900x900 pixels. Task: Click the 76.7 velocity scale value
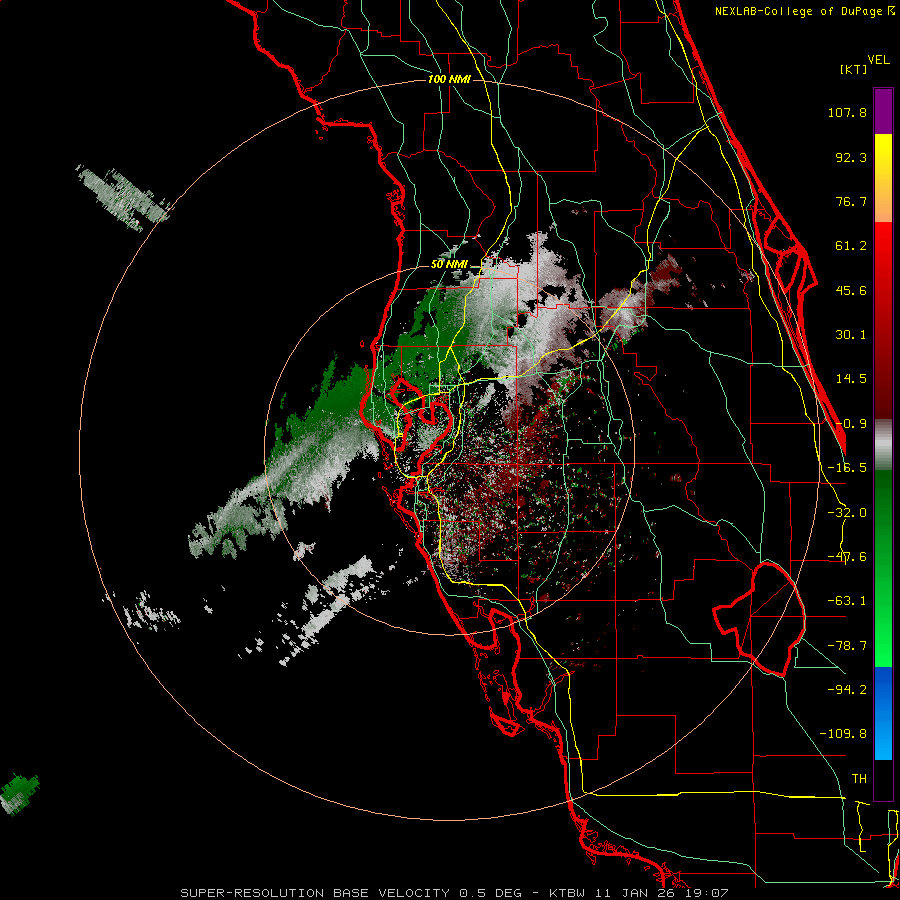[x=851, y=201]
